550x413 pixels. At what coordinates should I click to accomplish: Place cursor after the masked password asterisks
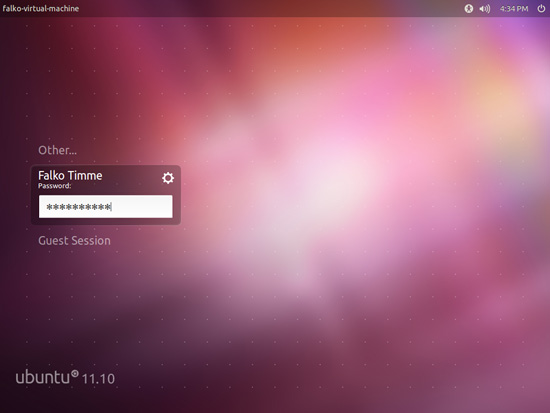[x=112, y=207]
